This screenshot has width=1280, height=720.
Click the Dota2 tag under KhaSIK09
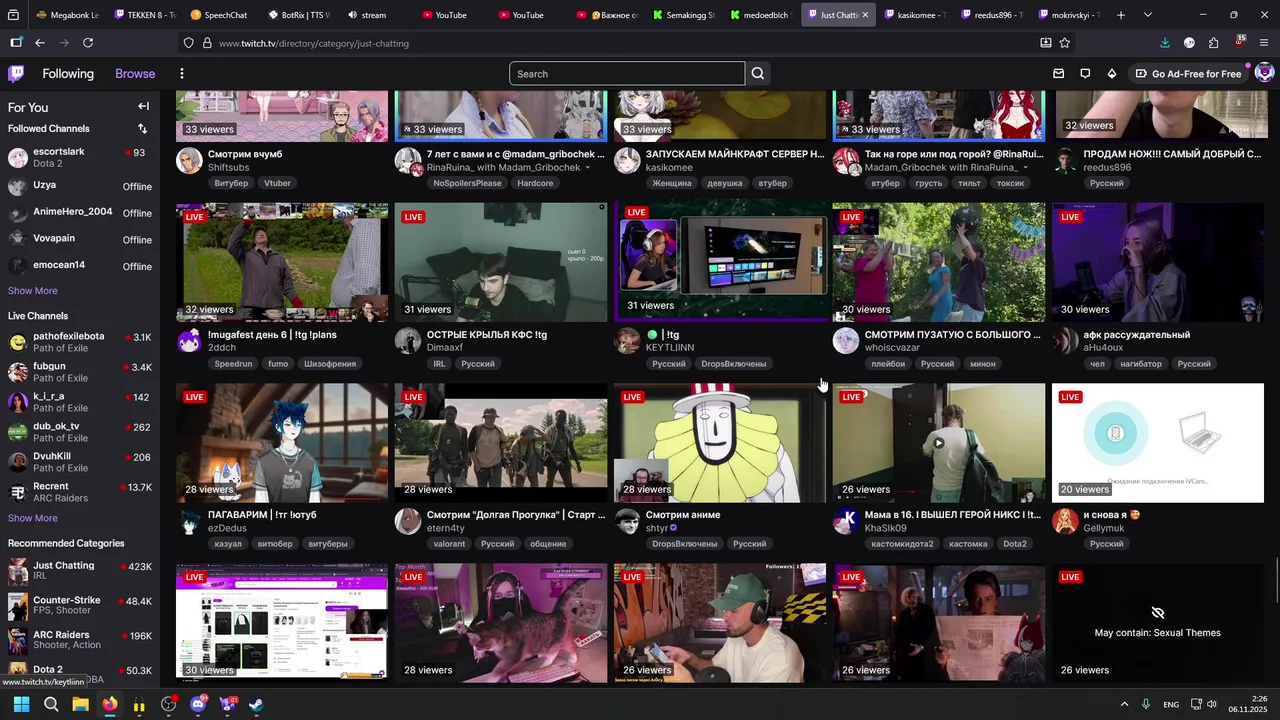(1014, 544)
